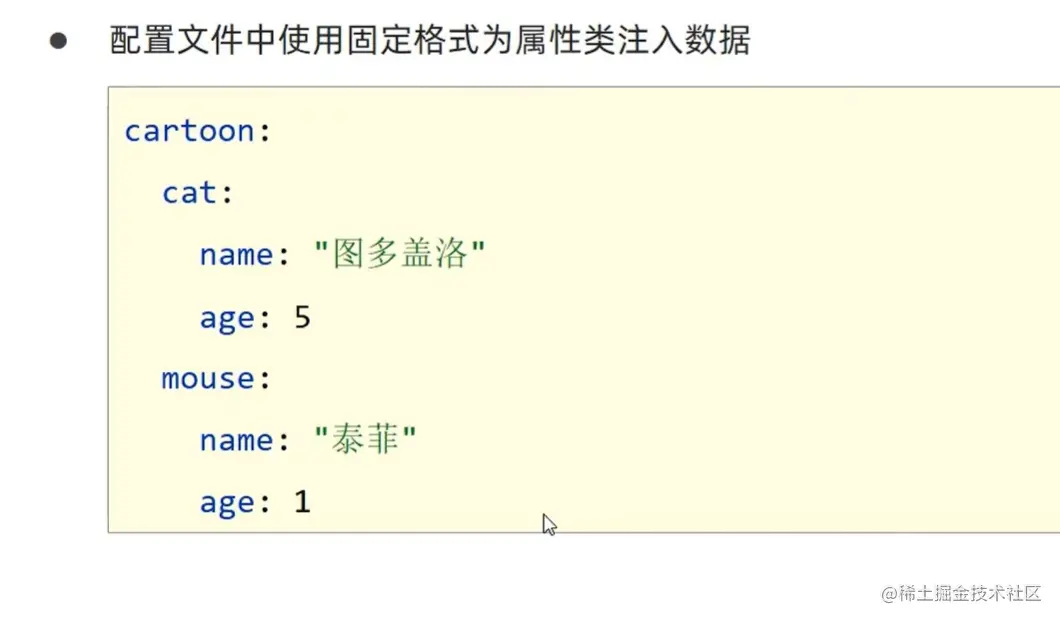Click the 'cat:' key in the YAML
This screenshot has width=1060, height=622.
(197, 193)
